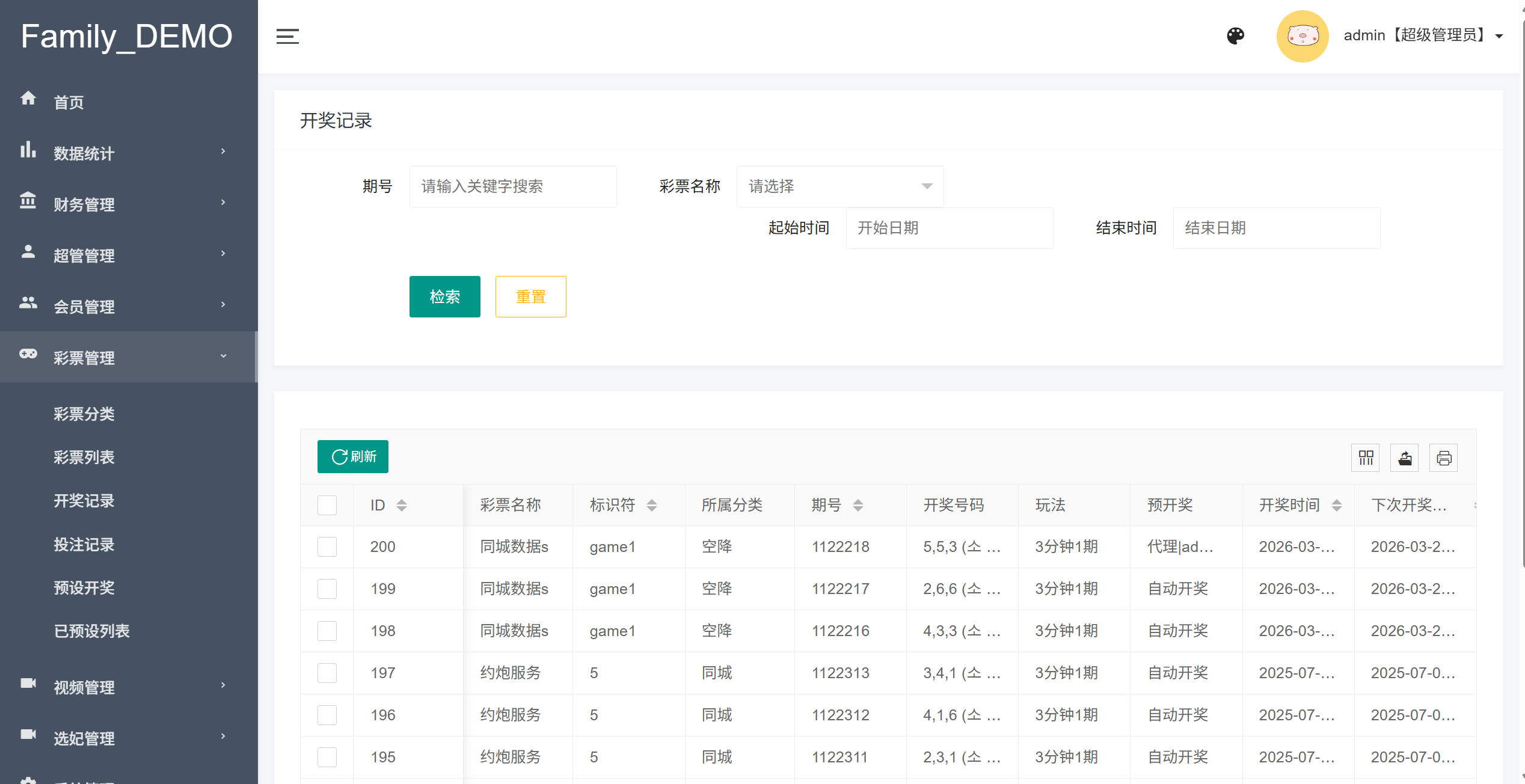Open the column filter grid icon
Screen dimensions: 1525x784
[1366, 458]
